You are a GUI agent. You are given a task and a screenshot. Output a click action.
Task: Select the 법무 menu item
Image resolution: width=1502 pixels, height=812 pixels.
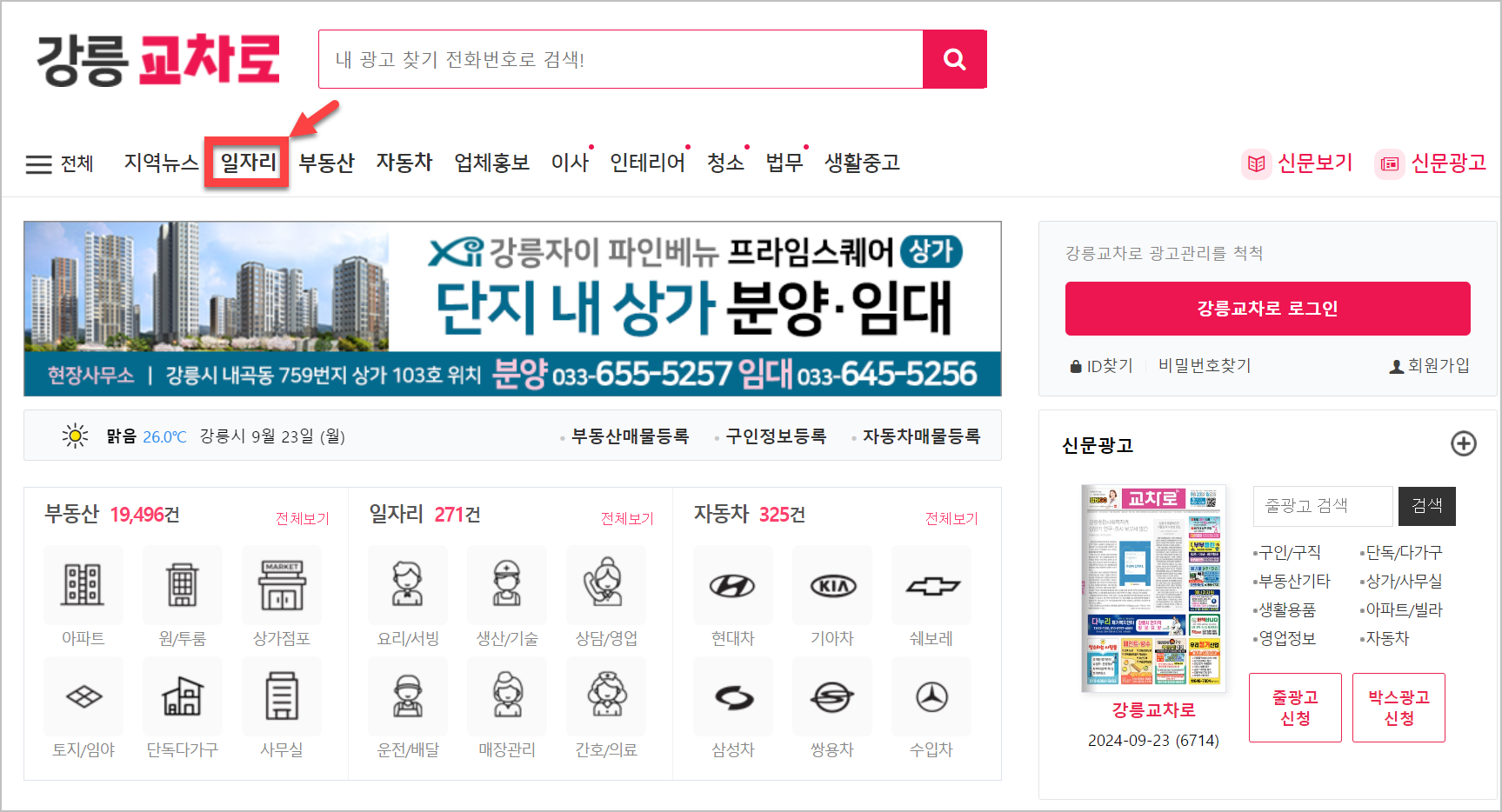784,163
